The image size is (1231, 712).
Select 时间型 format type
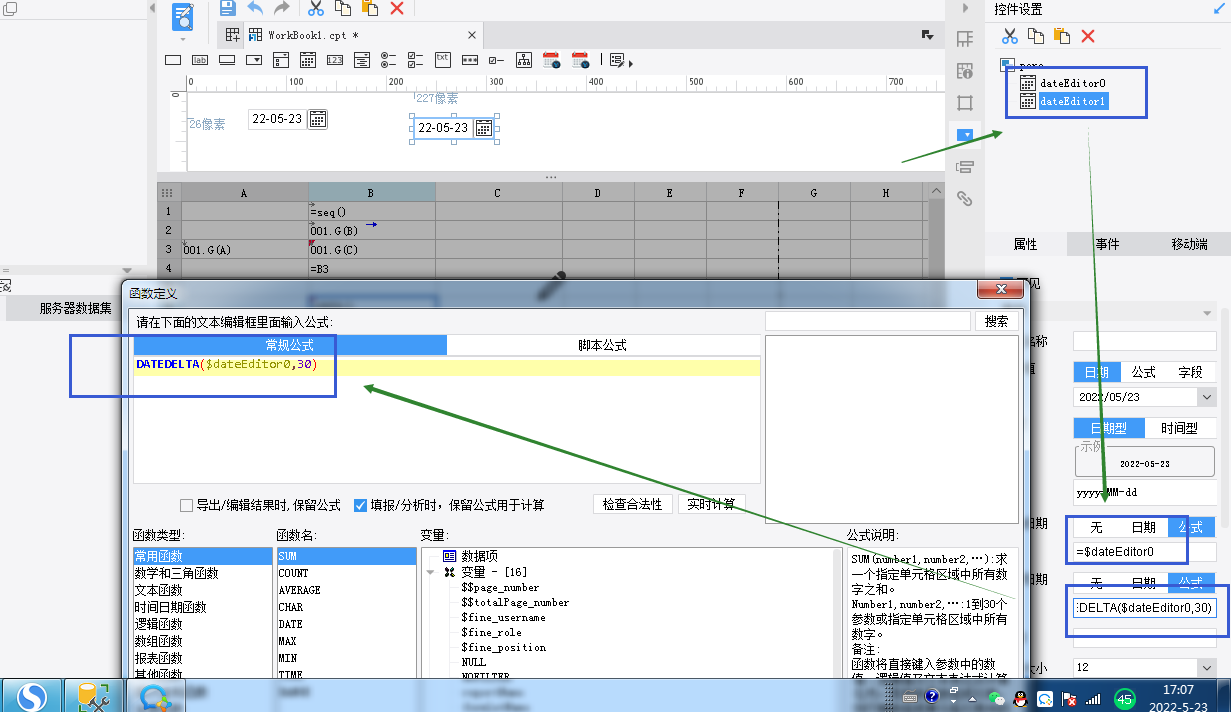[1180, 428]
